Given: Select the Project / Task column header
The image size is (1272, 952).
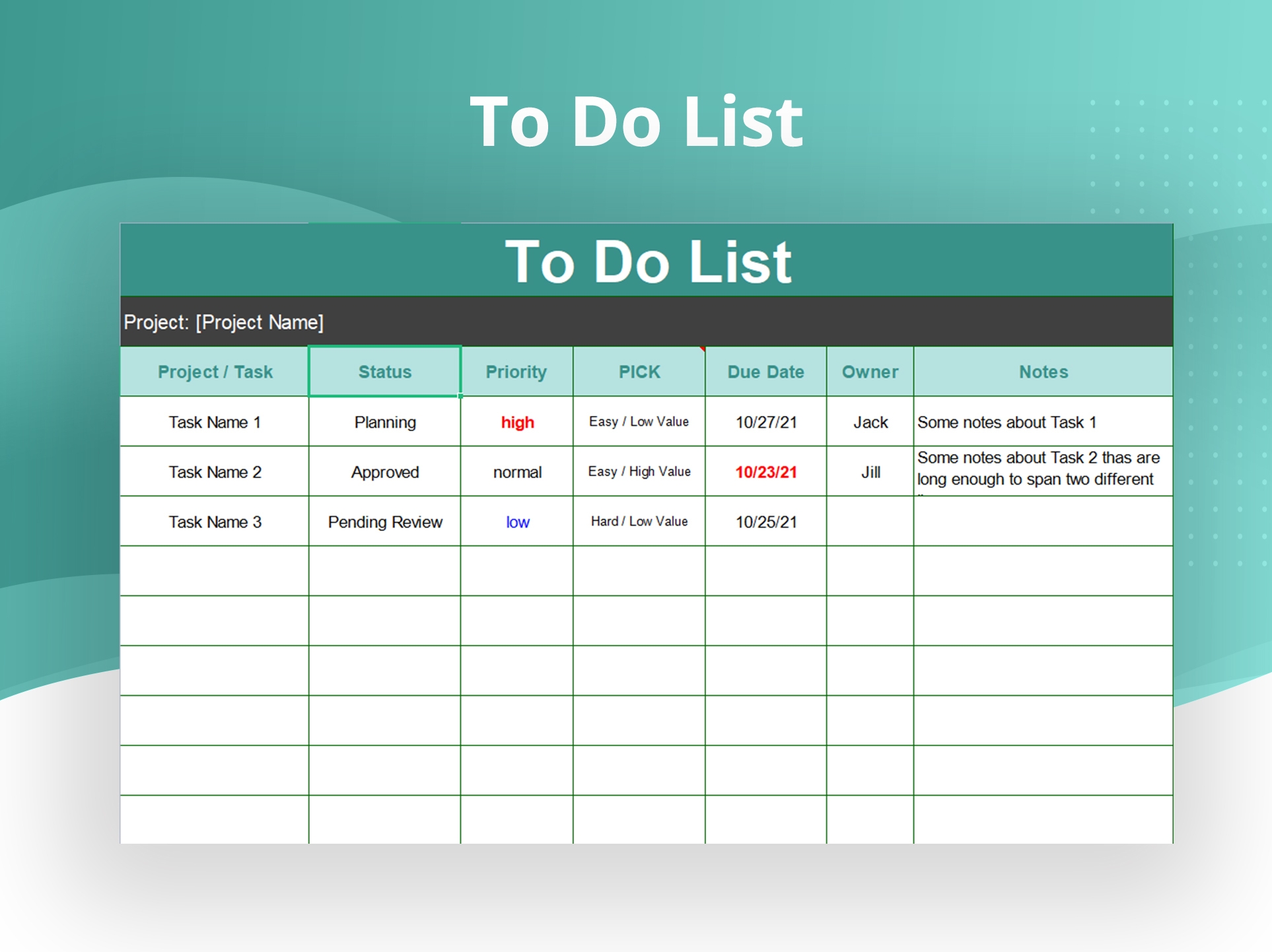Looking at the screenshot, I should tap(213, 371).
